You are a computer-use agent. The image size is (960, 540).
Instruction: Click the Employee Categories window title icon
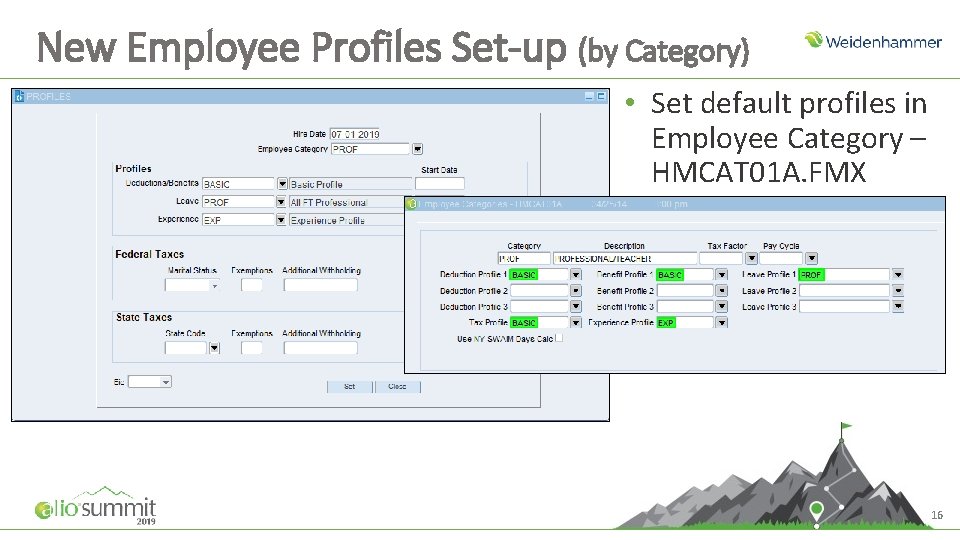[412, 204]
